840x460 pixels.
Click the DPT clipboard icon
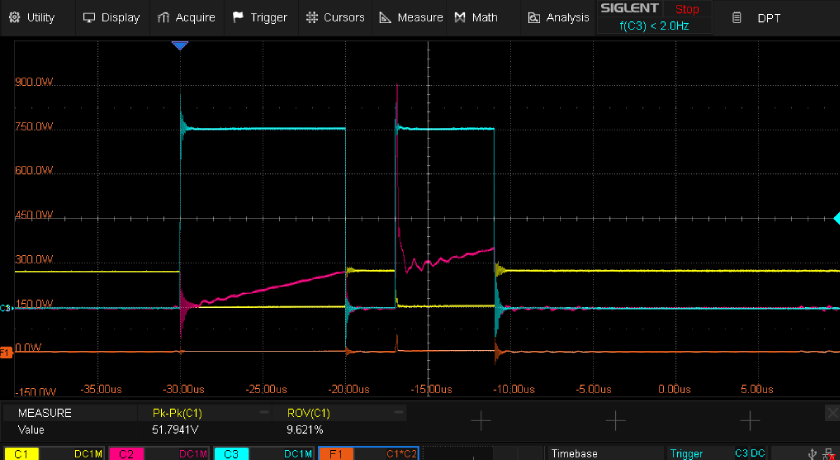click(737, 18)
